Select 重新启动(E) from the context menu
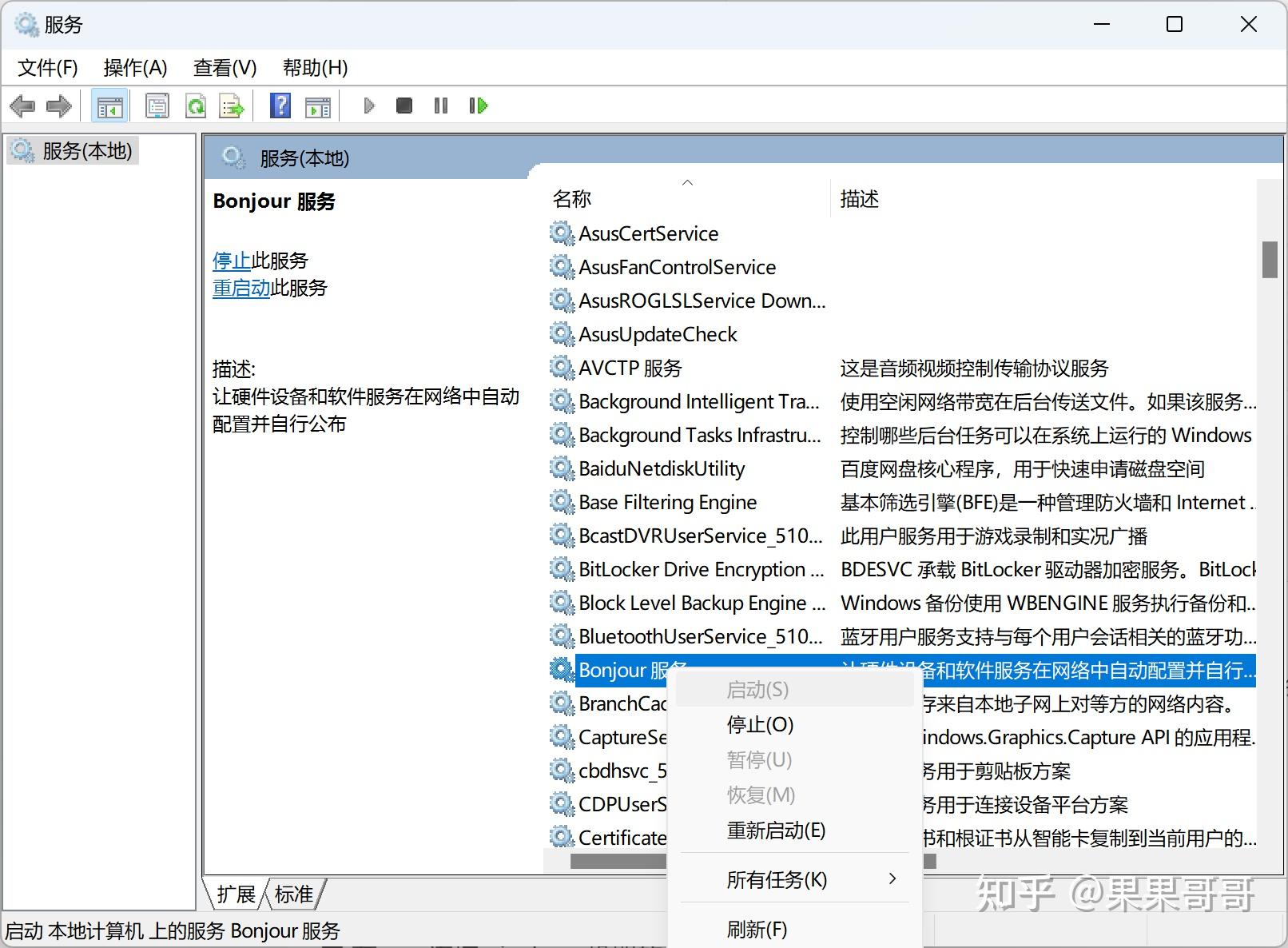 click(x=775, y=830)
